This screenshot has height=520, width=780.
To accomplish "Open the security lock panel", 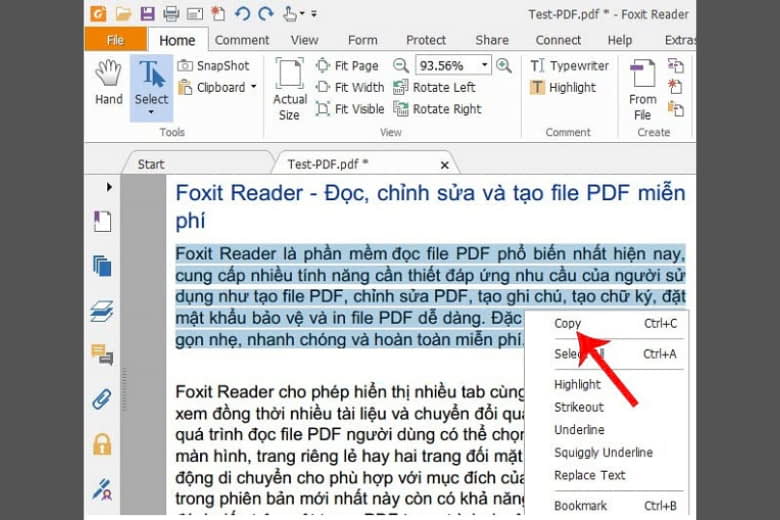I will tap(102, 444).
